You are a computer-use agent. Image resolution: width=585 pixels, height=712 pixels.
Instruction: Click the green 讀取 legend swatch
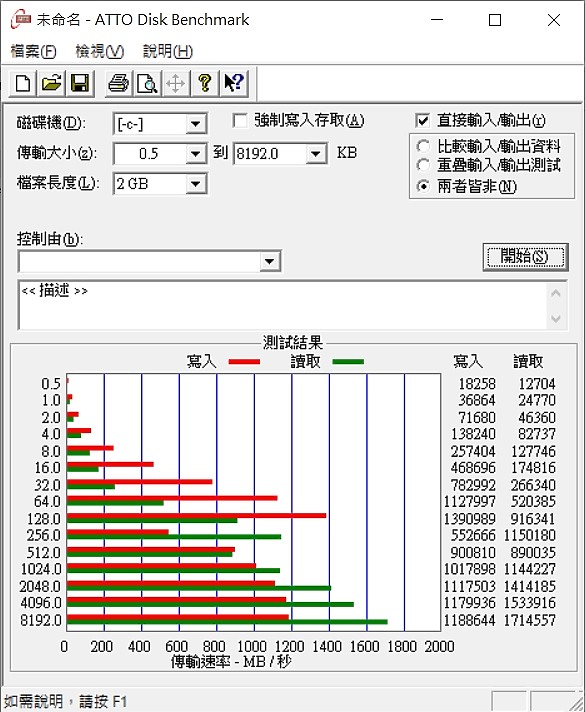point(348,362)
